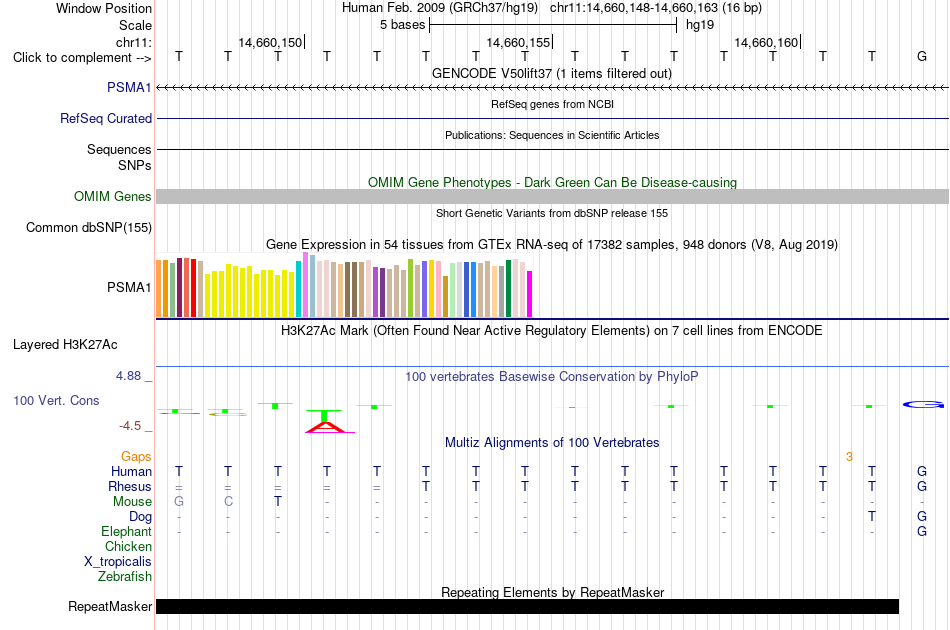Select the Mouse species alignment label

132,502
